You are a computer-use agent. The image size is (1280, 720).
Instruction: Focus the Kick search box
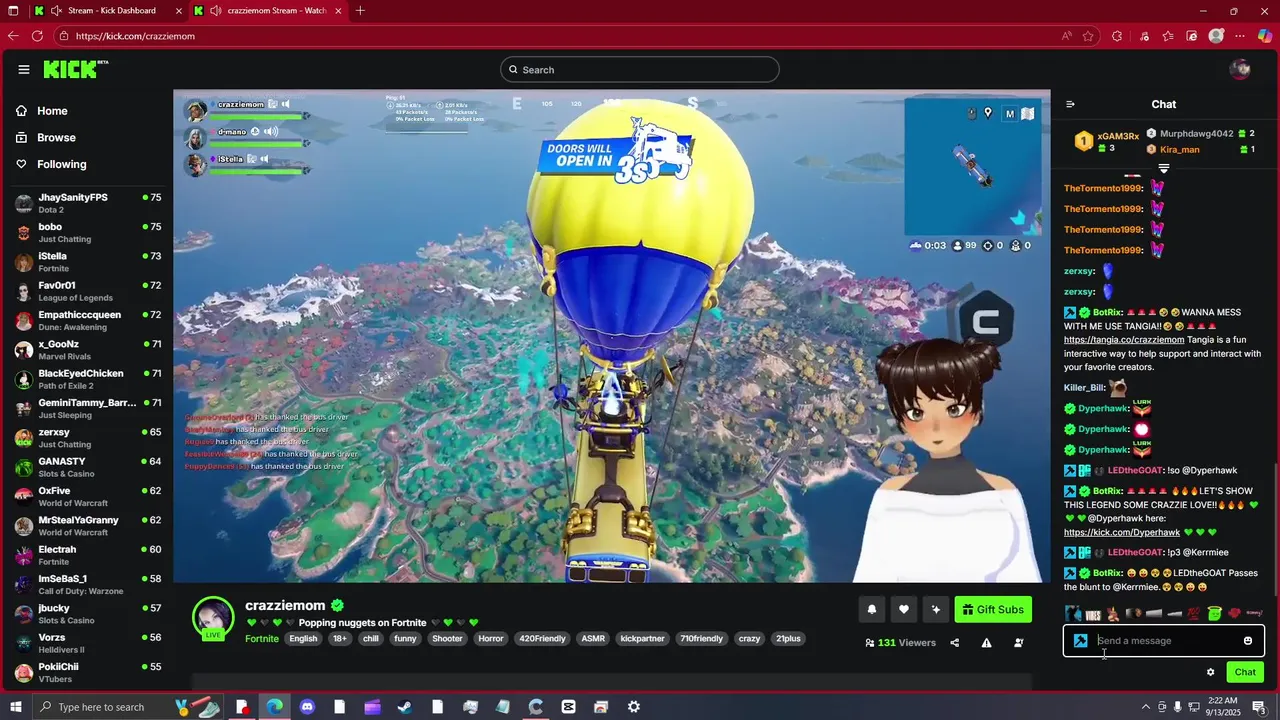click(x=640, y=70)
